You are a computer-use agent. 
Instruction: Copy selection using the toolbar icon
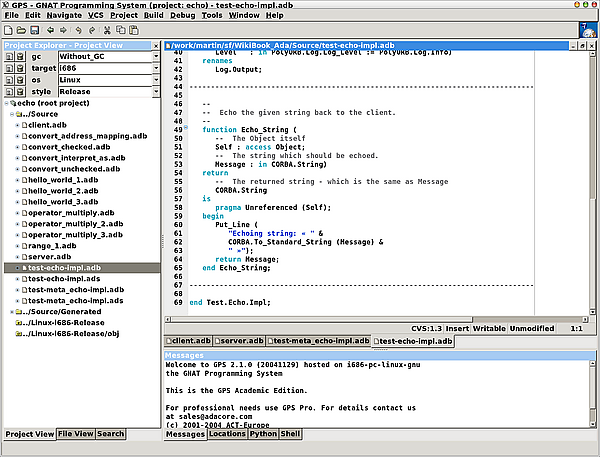[x=121, y=30]
